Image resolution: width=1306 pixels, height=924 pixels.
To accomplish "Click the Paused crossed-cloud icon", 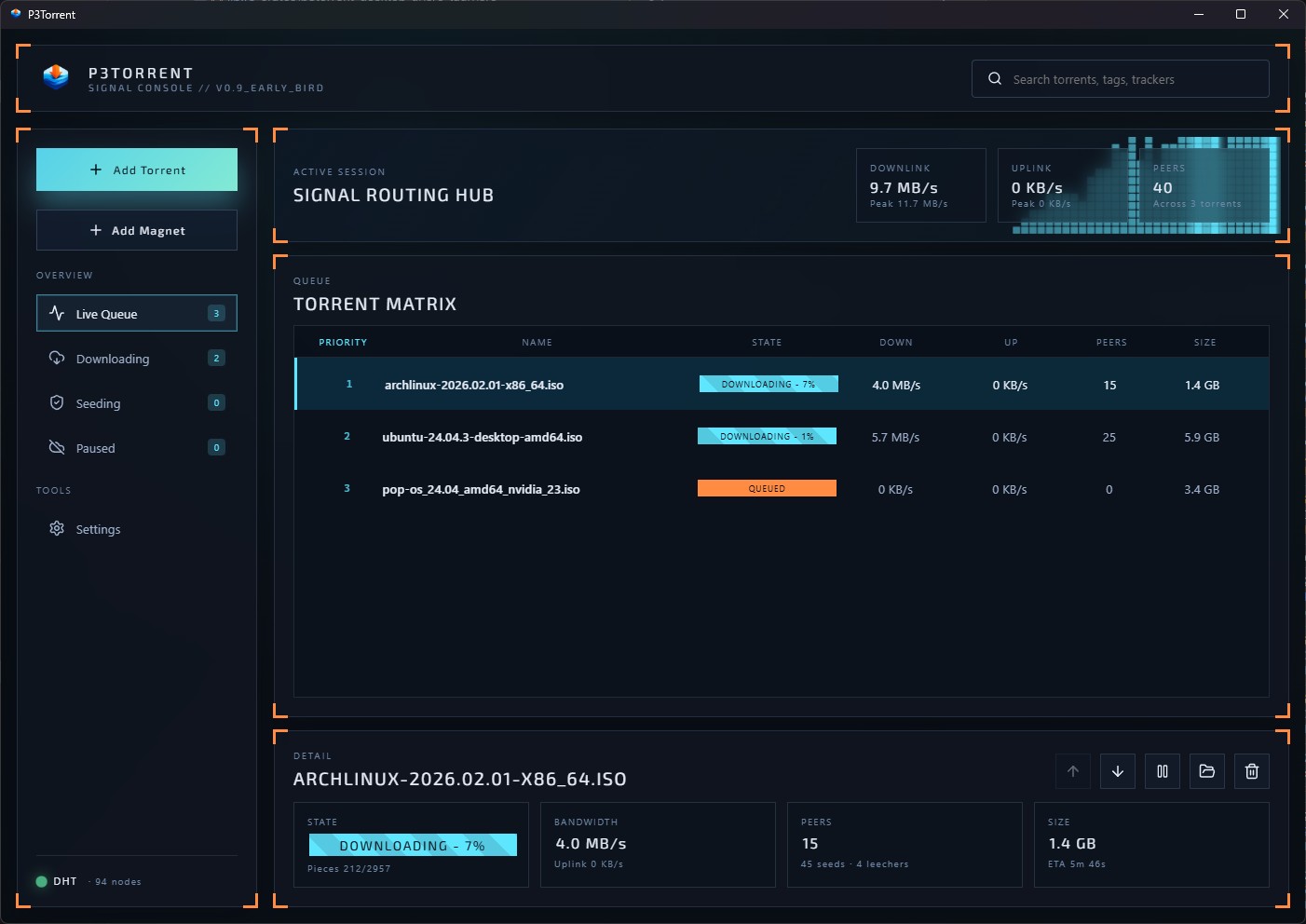I will click(x=57, y=448).
